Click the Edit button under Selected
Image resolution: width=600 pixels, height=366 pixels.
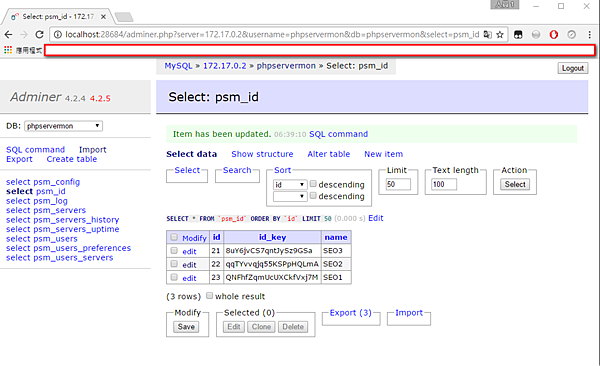pyautogui.click(x=233, y=327)
